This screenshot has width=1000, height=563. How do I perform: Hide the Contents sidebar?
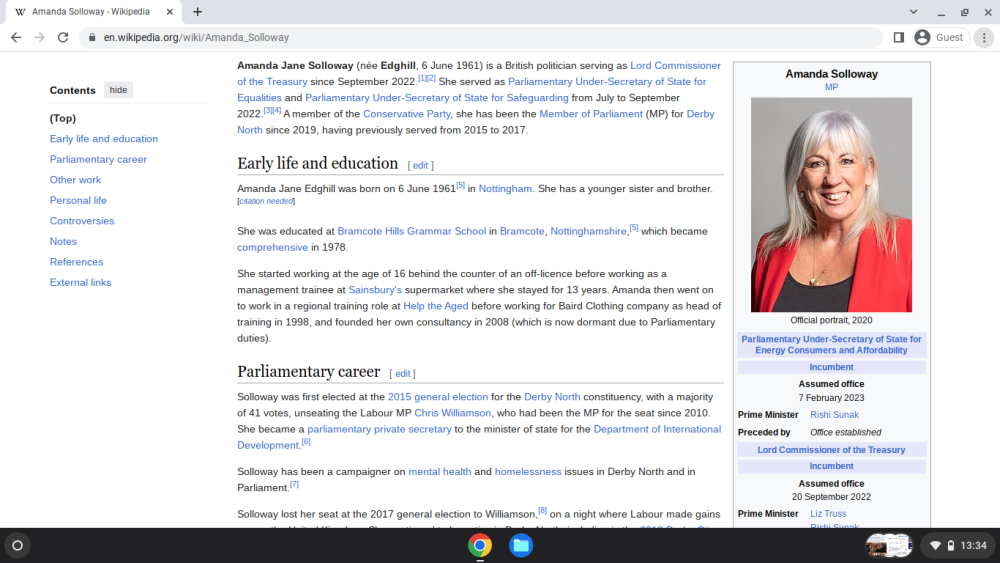click(x=118, y=90)
